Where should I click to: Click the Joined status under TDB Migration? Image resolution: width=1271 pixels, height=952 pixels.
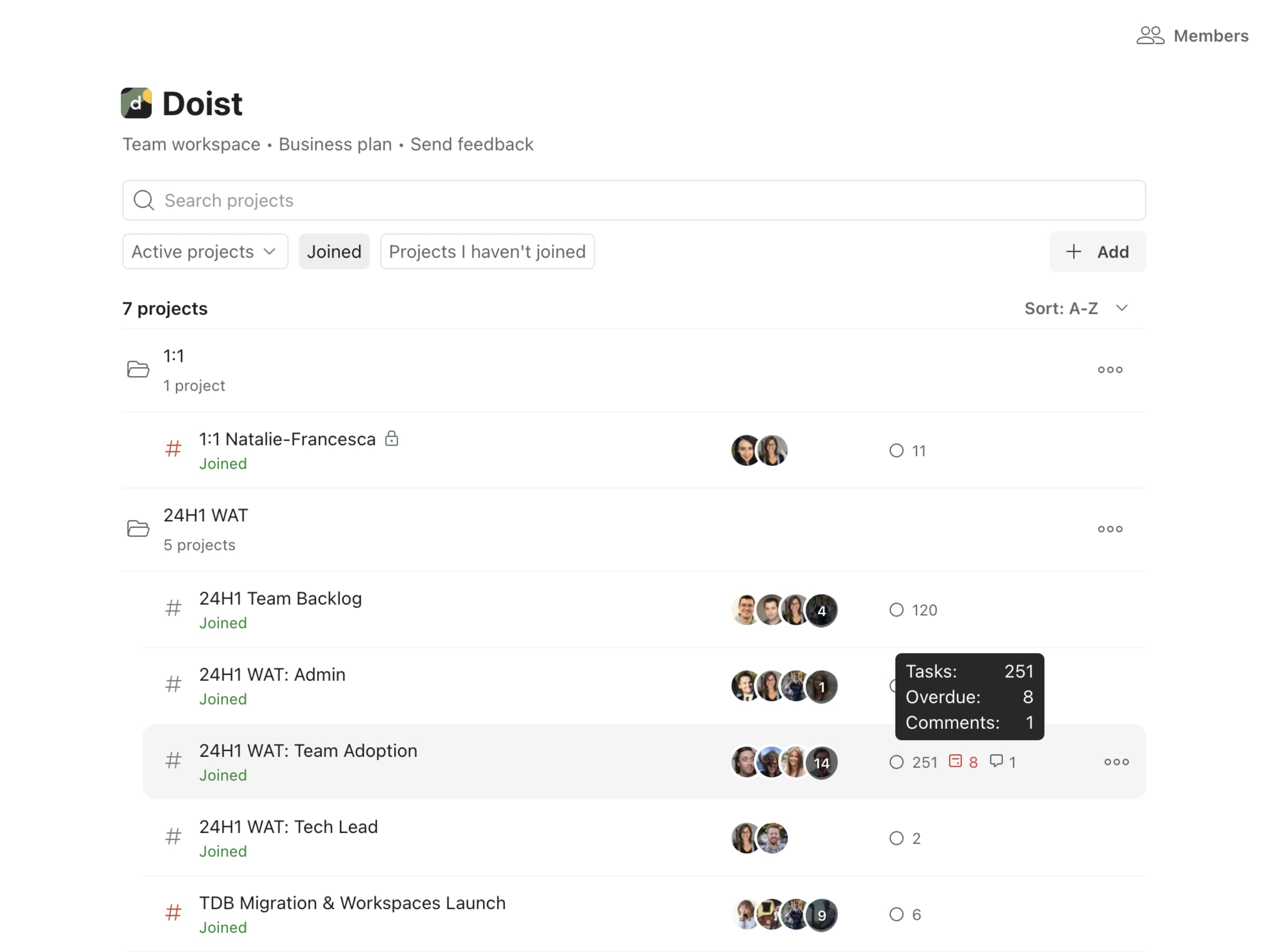(x=223, y=927)
